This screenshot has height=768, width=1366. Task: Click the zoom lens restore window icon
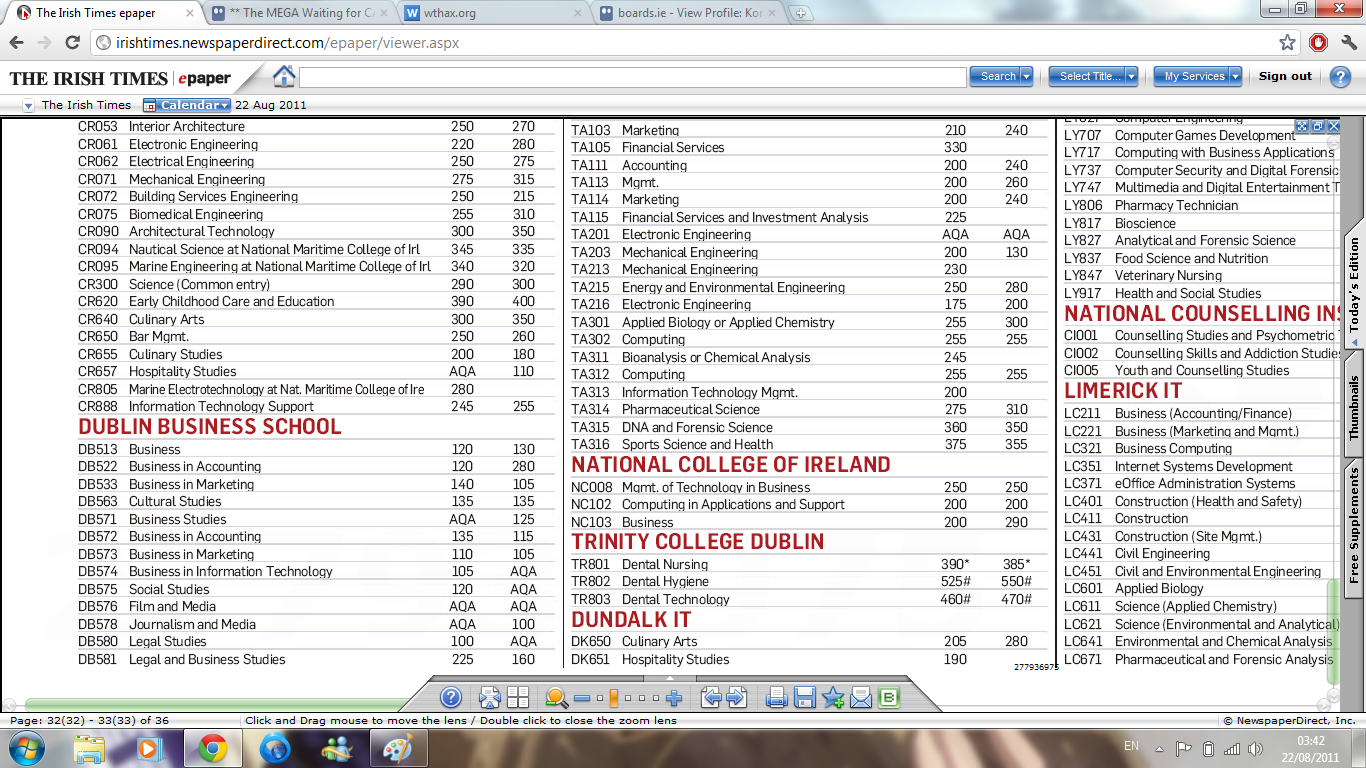point(1318,126)
